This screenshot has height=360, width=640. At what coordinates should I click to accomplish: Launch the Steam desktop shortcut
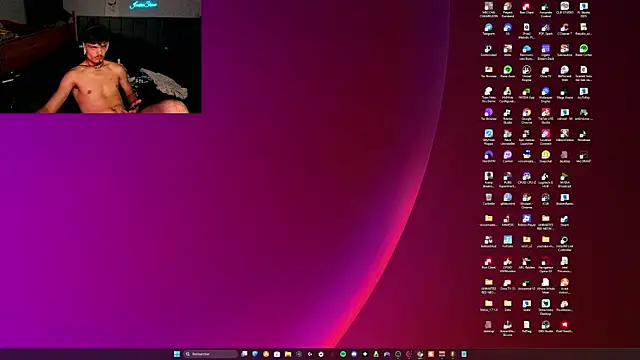564,220
